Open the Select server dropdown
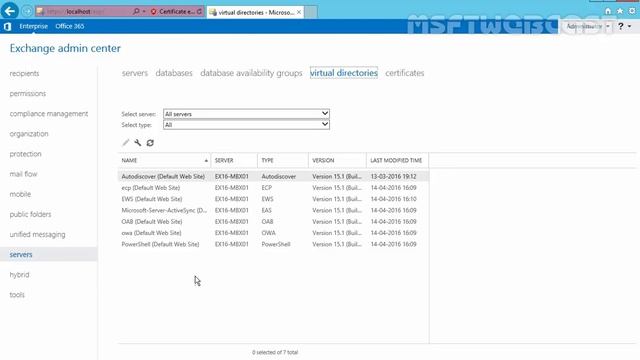Viewport: 640px width, 360px height. tap(246, 113)
